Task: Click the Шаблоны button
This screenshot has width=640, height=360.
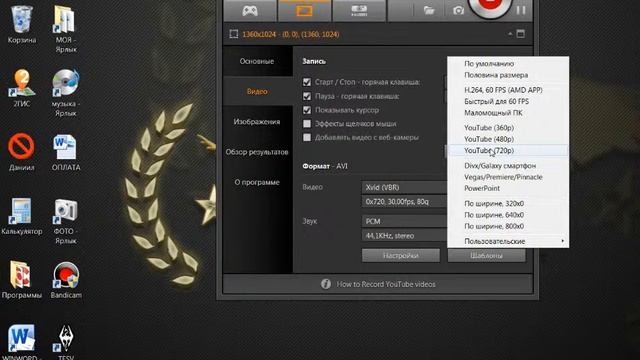Action: pos(487,256)
